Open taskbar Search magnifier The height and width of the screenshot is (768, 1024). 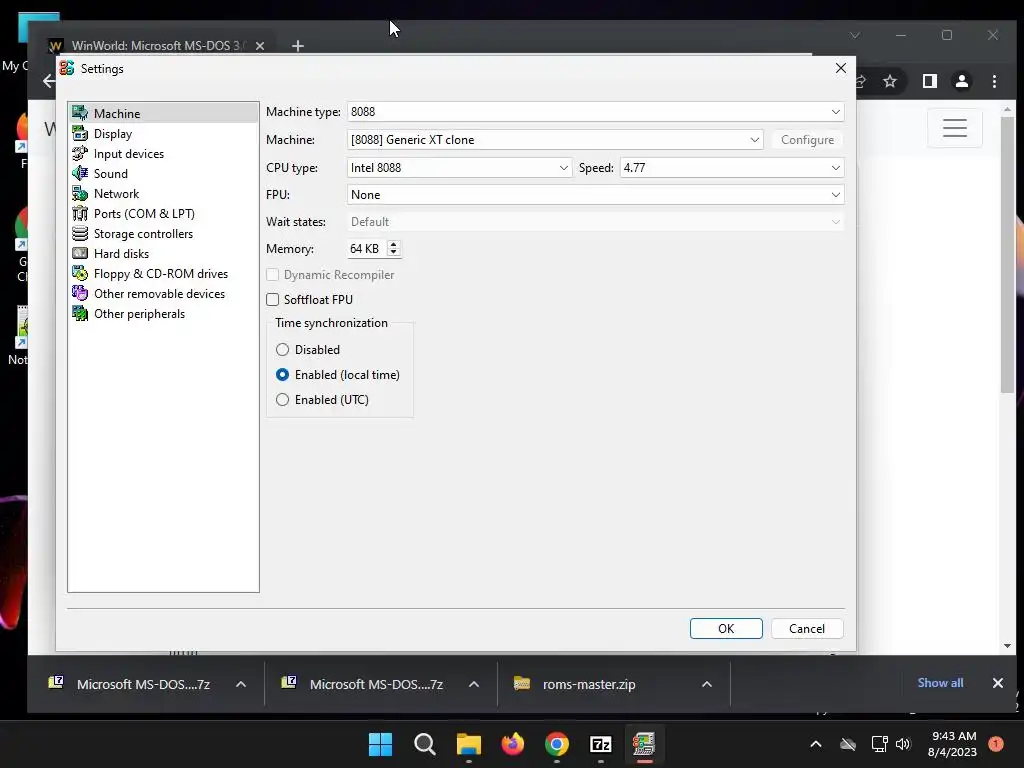pyautogui.click(x=424, y=744)
